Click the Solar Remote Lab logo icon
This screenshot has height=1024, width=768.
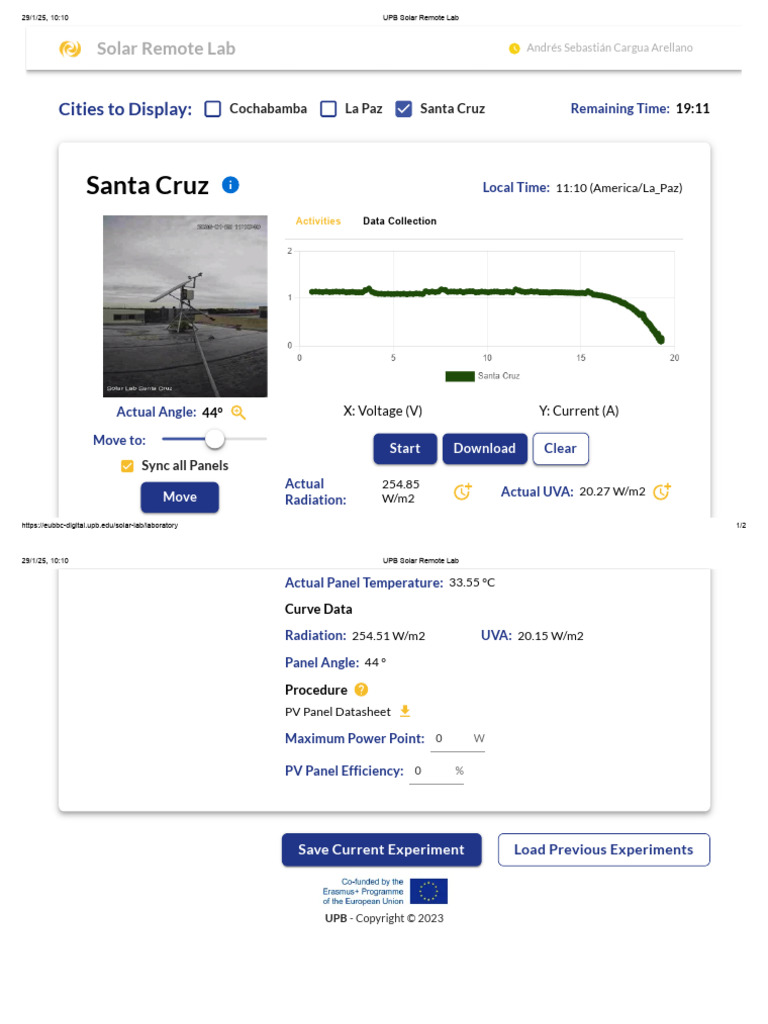pyautogui.click(x=70, y=48)
